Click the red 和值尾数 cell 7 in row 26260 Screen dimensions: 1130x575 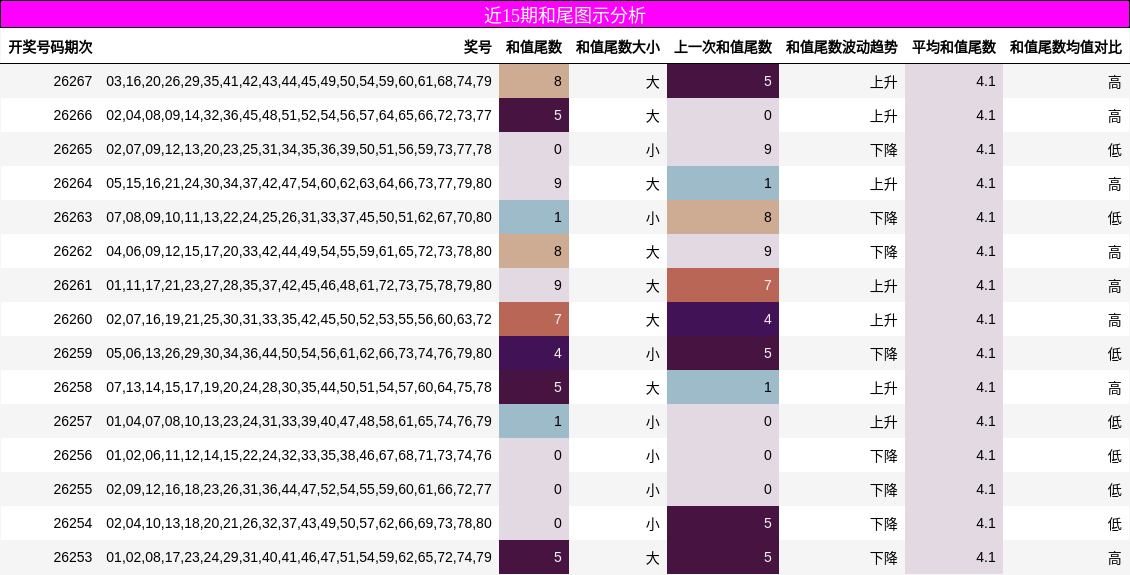click(534, 319)
